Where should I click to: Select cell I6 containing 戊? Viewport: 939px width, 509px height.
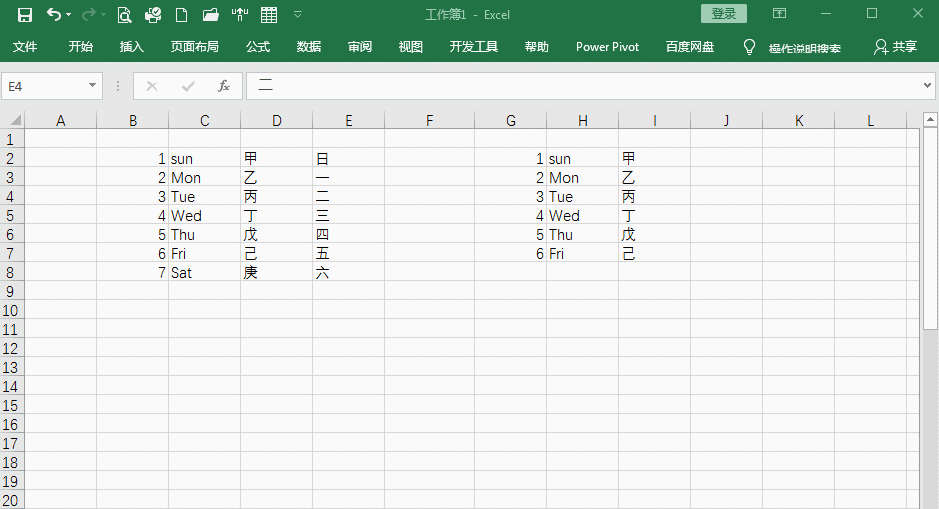click(655, 235)
